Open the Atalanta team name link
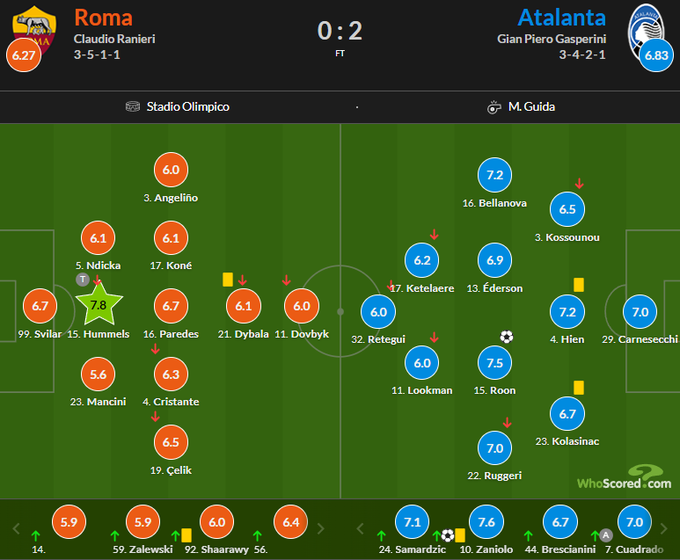This screenshot has height=560, width=680. [564, 17]
